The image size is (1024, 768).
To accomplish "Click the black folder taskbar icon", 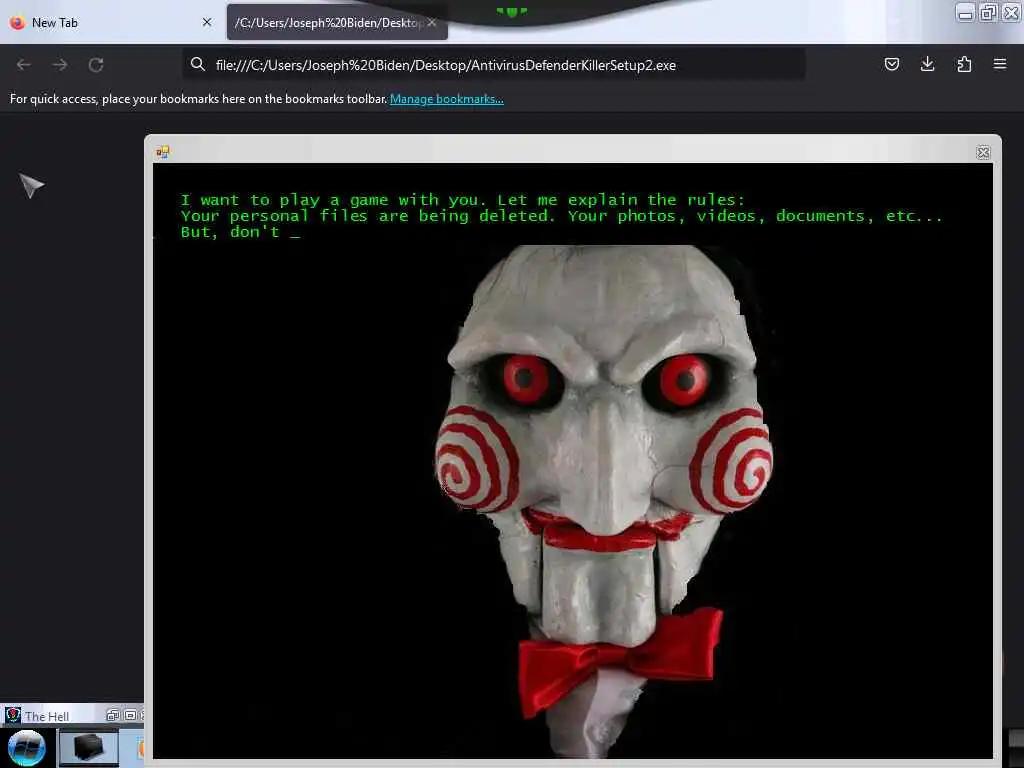I will 89,748.
